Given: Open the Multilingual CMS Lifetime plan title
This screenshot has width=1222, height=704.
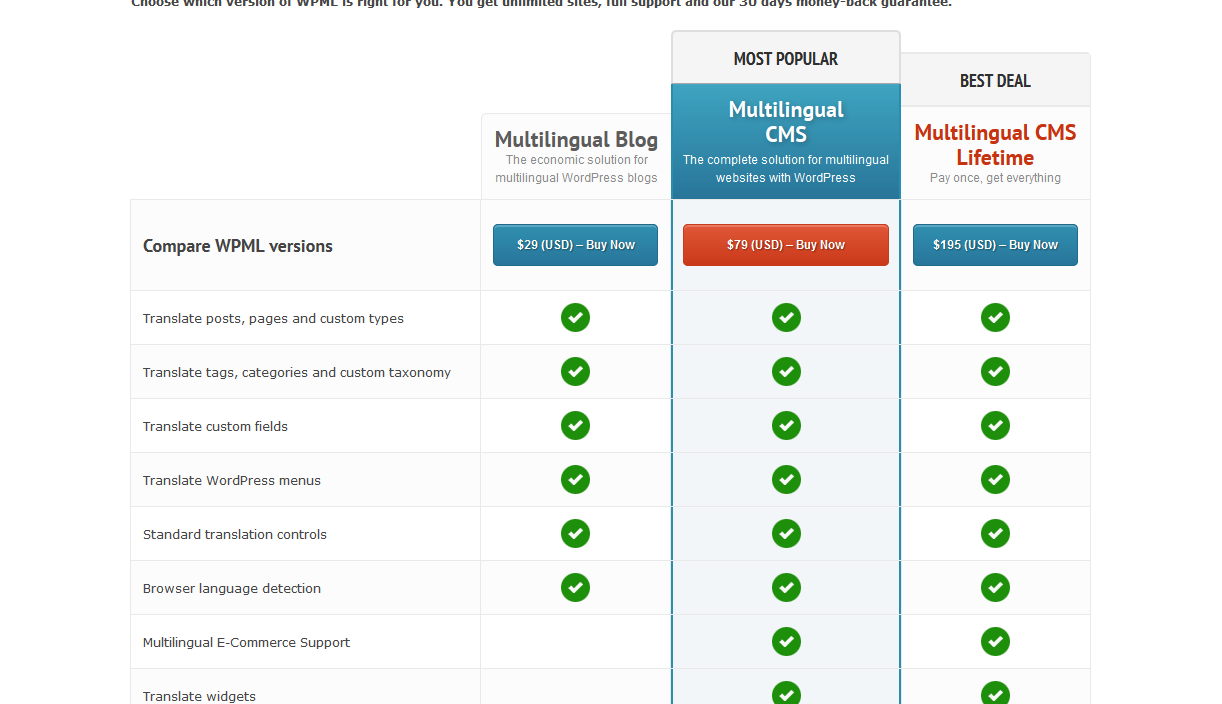Looking at the screenshot, I should pos(995,145).
